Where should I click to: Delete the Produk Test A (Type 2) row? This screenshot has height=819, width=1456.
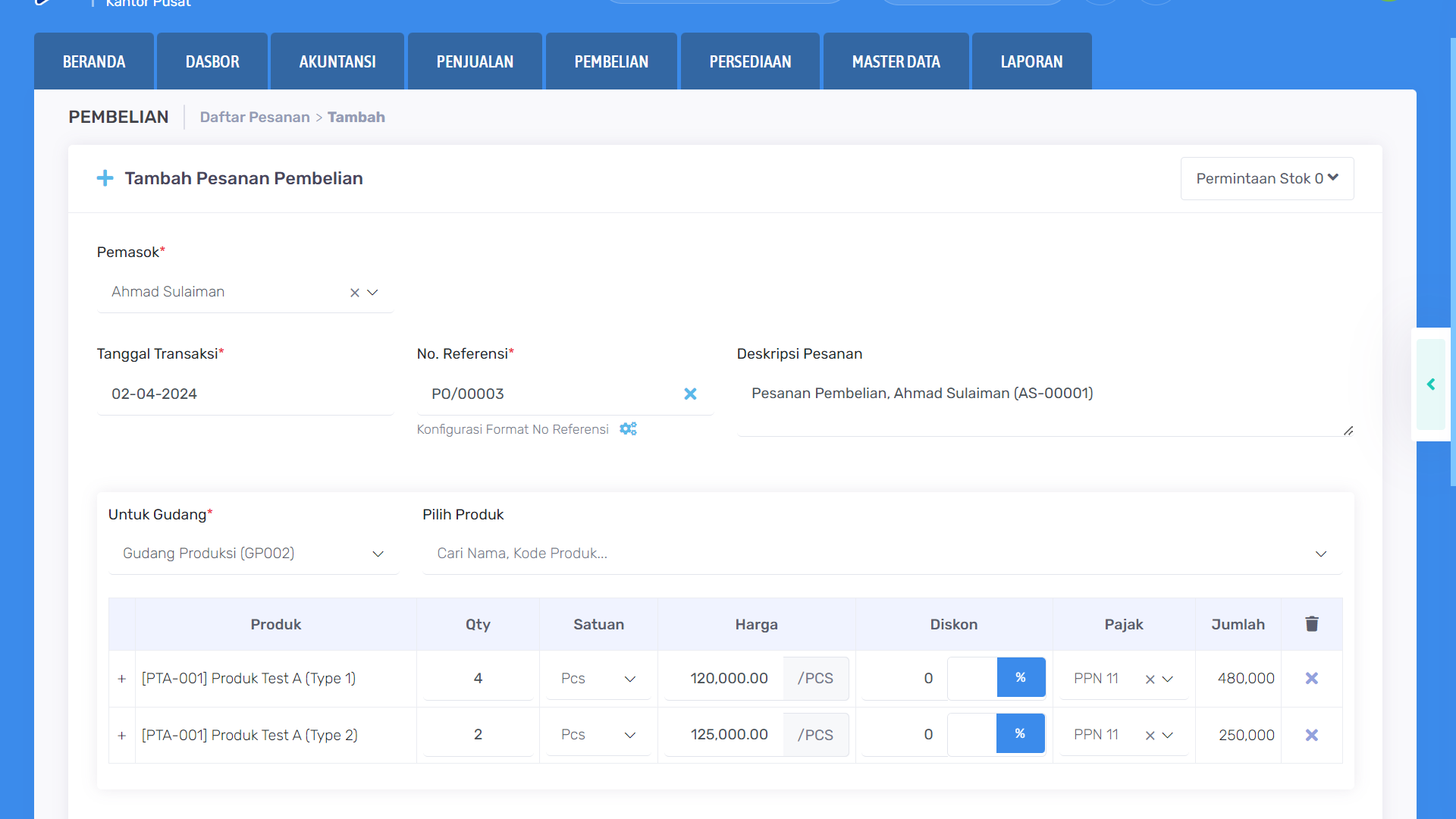coord(1312,736)
